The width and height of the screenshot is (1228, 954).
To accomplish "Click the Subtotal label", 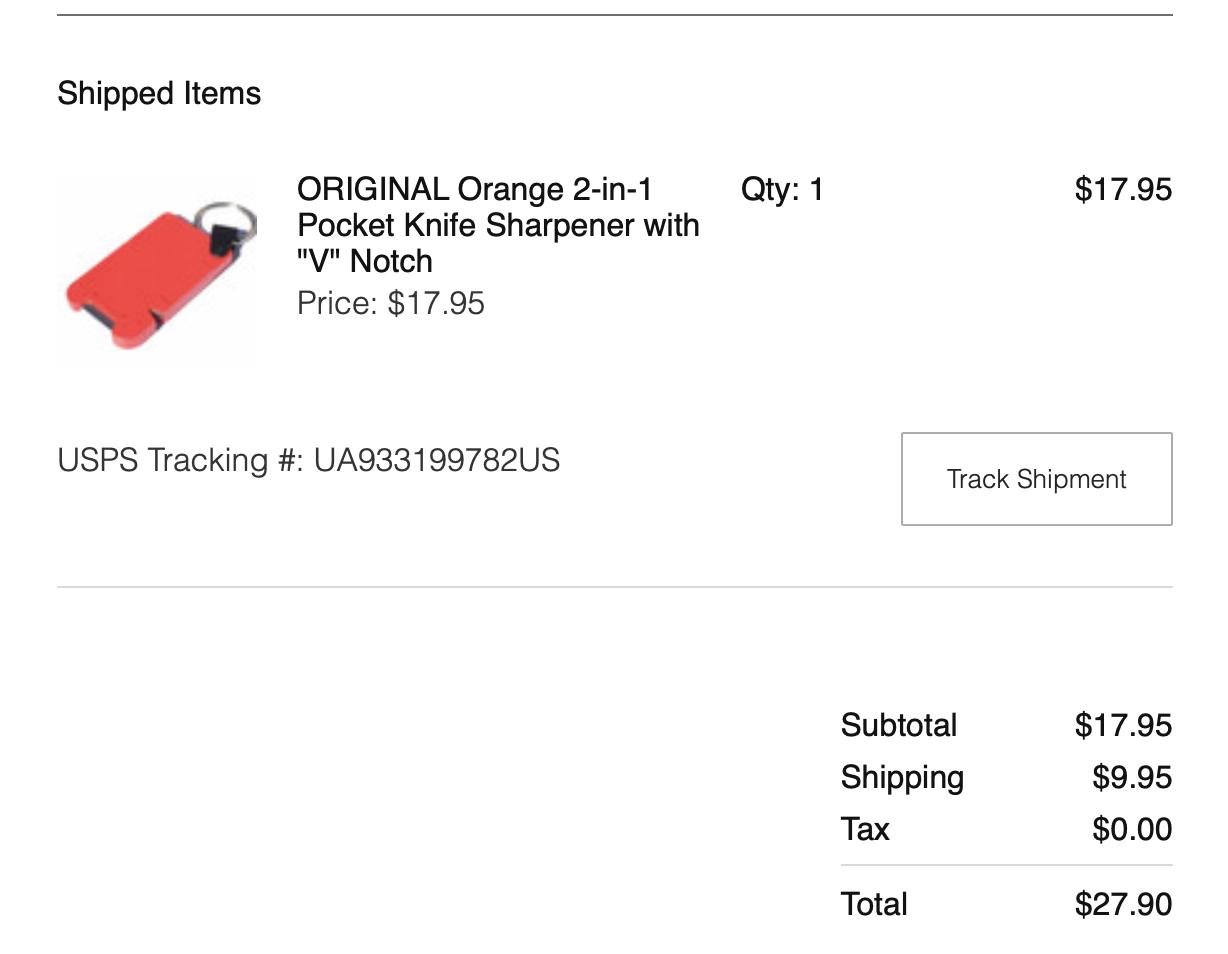I will point(898,725).
